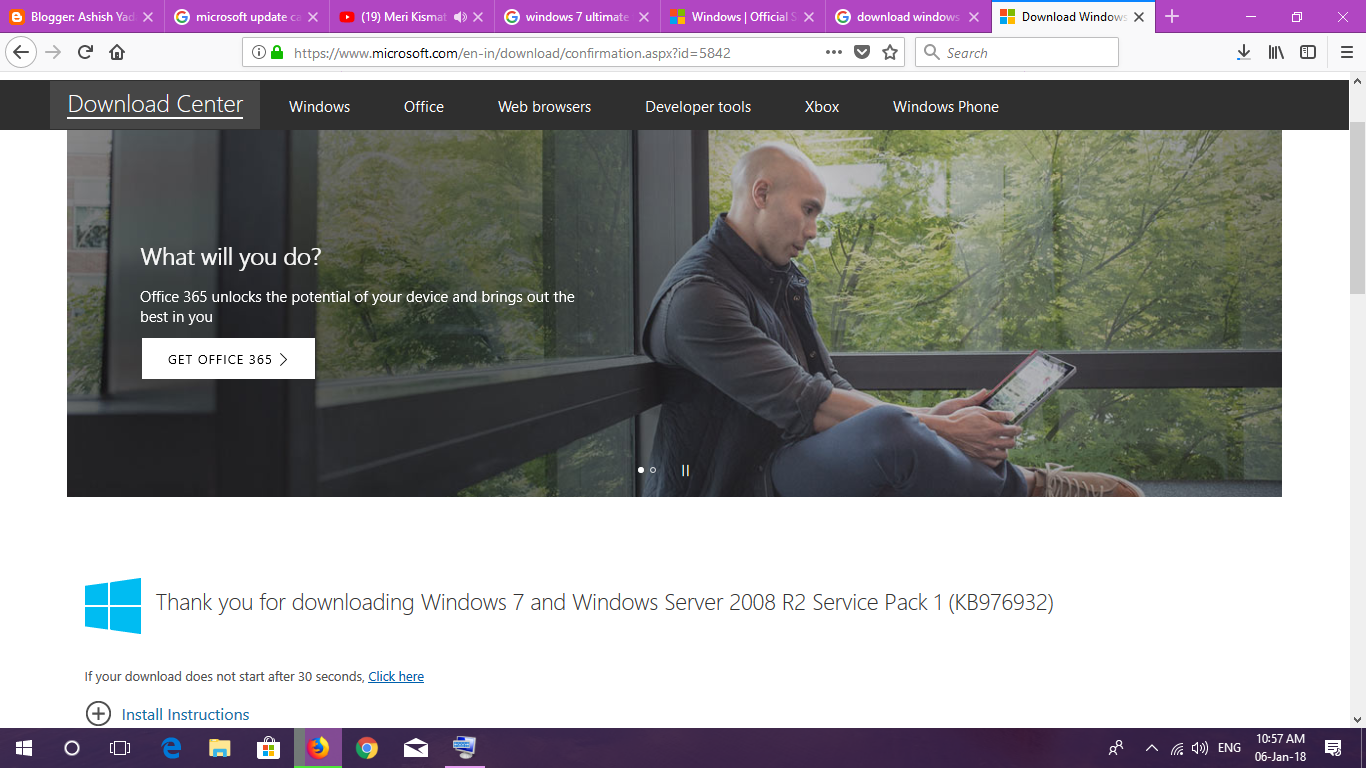
Task: Open the Windows Phone category
Action: pos(946,107)
